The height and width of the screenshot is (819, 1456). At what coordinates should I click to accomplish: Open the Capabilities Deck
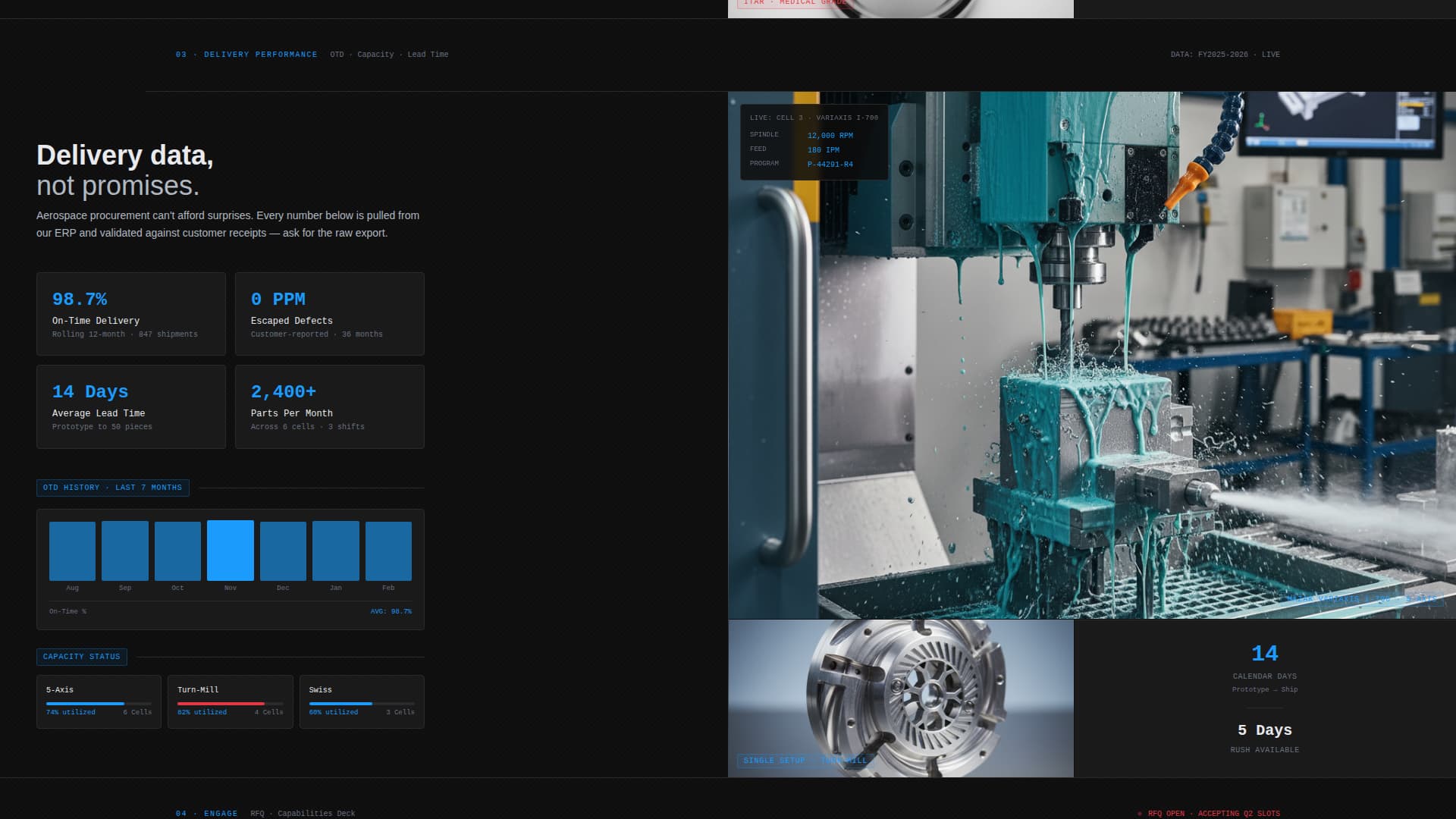tap(315, 813)
